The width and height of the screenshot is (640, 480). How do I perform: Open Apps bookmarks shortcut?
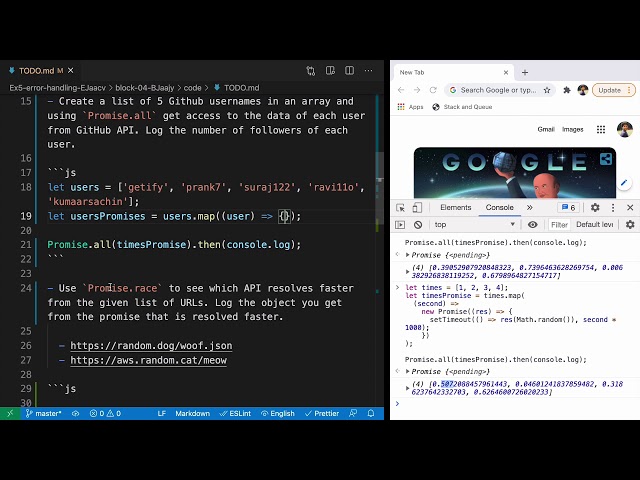pos(411,107)
